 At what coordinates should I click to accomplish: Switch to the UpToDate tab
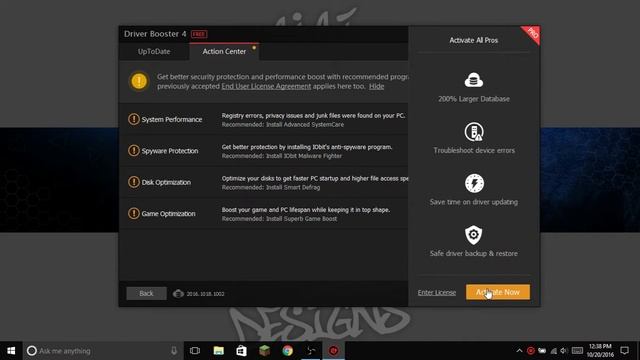[154, 51]
